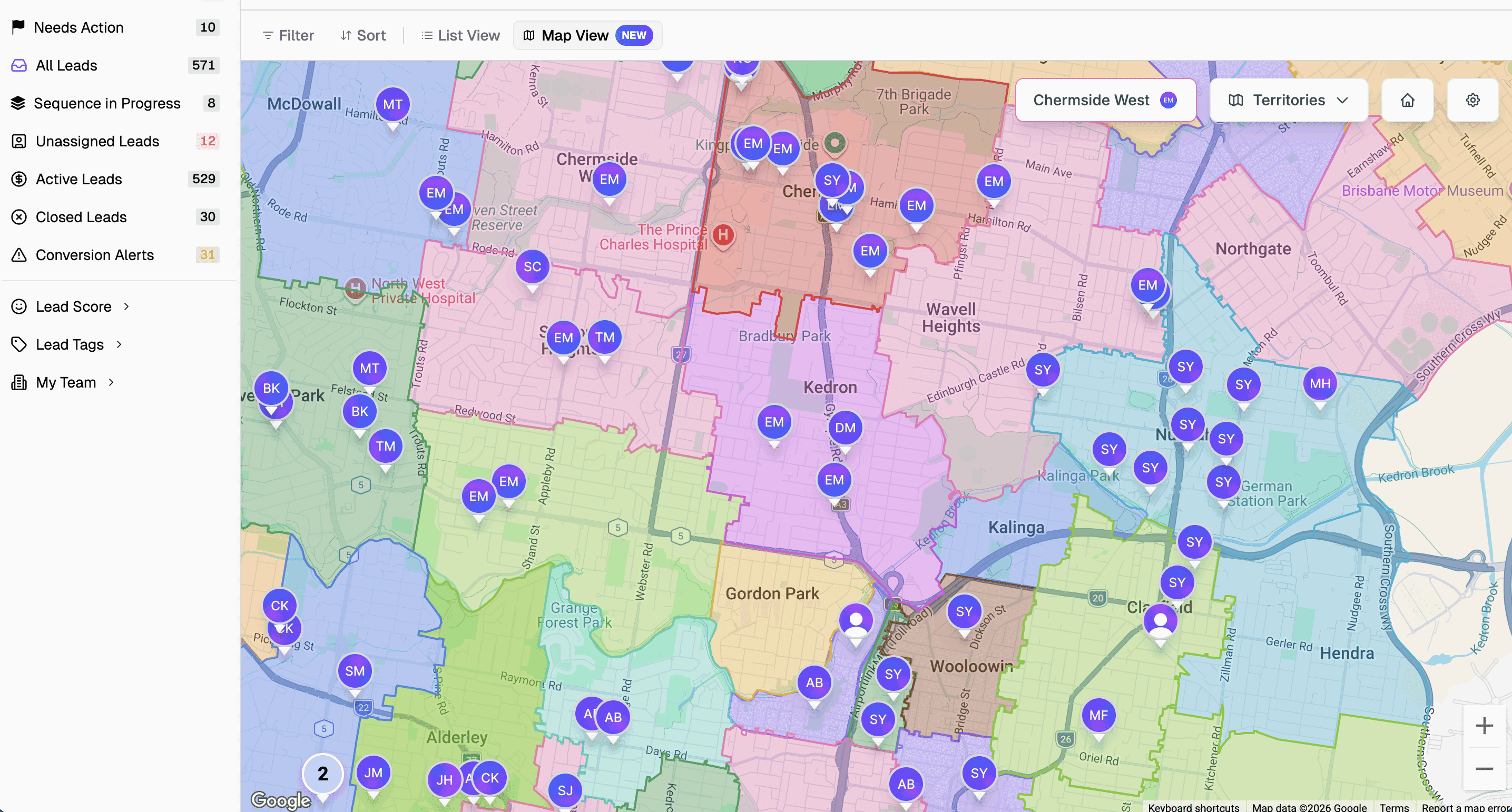Viewport: 1512px width, 812px height.
Task: Click the Sequence in Progress layers icon
Action: [x=19, y=103]
